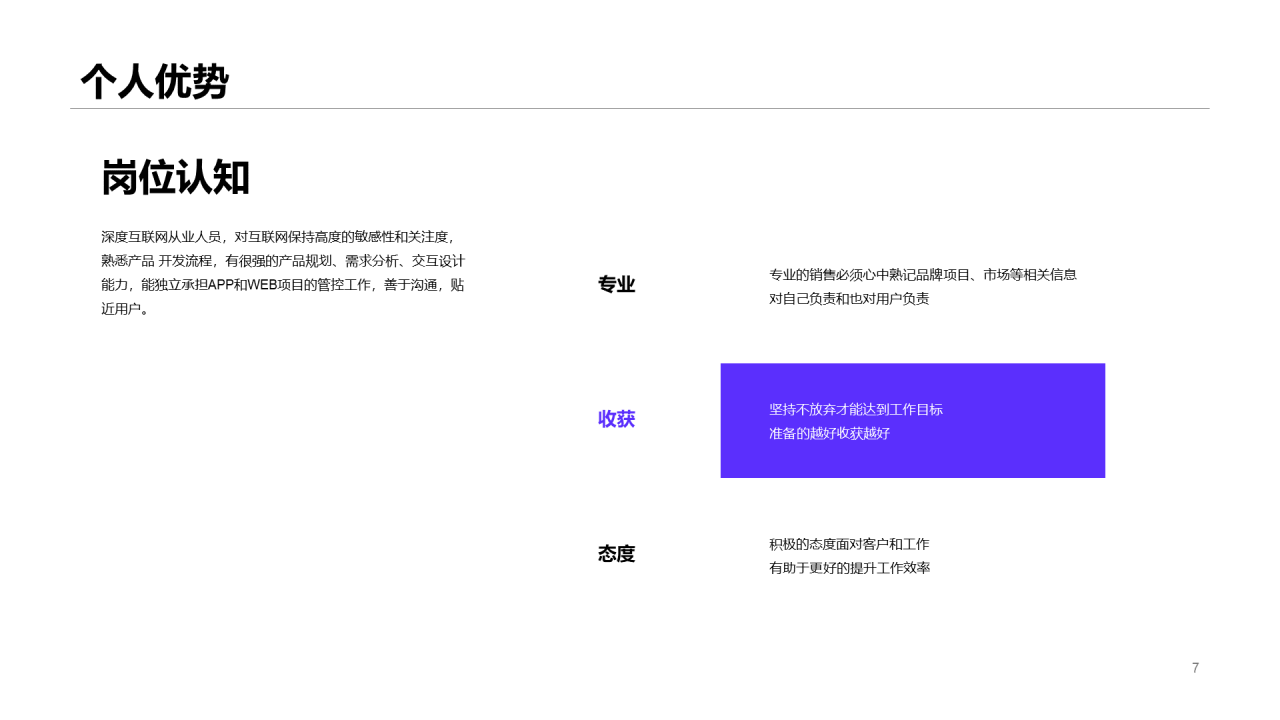Image resolution: width=1280 pixels, height=720 pixels.
Task: Select the line 有助于更好的提升工作效率
Action: click(849, 567)
